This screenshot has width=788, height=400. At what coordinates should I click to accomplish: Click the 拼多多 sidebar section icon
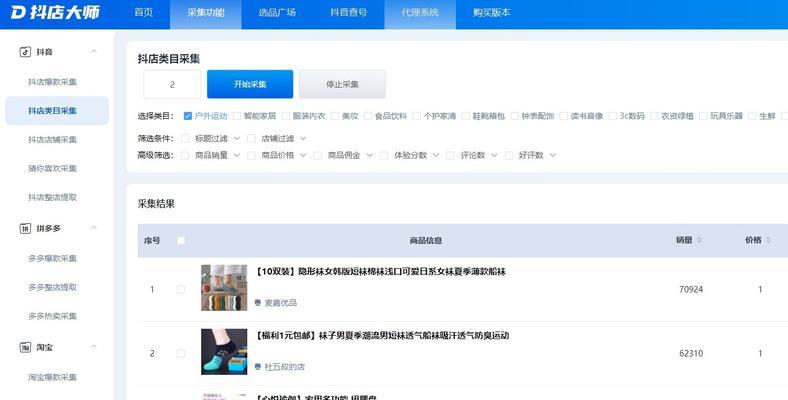click(x=25, y=229)
